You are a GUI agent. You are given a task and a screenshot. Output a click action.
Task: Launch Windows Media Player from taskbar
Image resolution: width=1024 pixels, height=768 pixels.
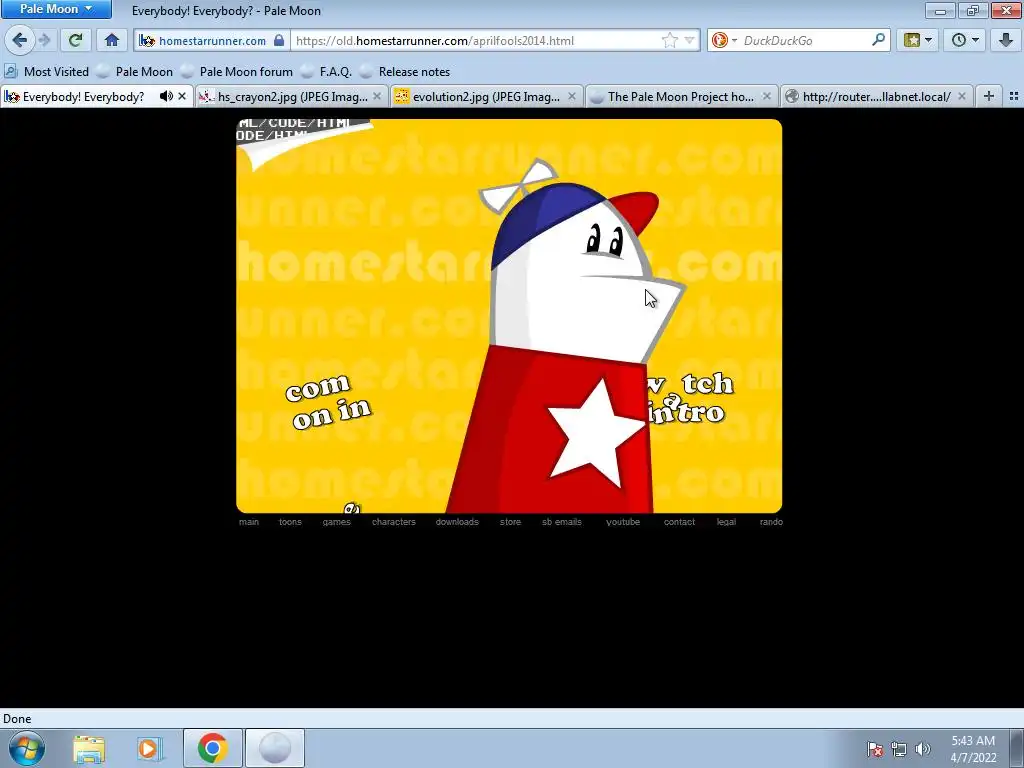pyautogui.click(x=149, y=748)
